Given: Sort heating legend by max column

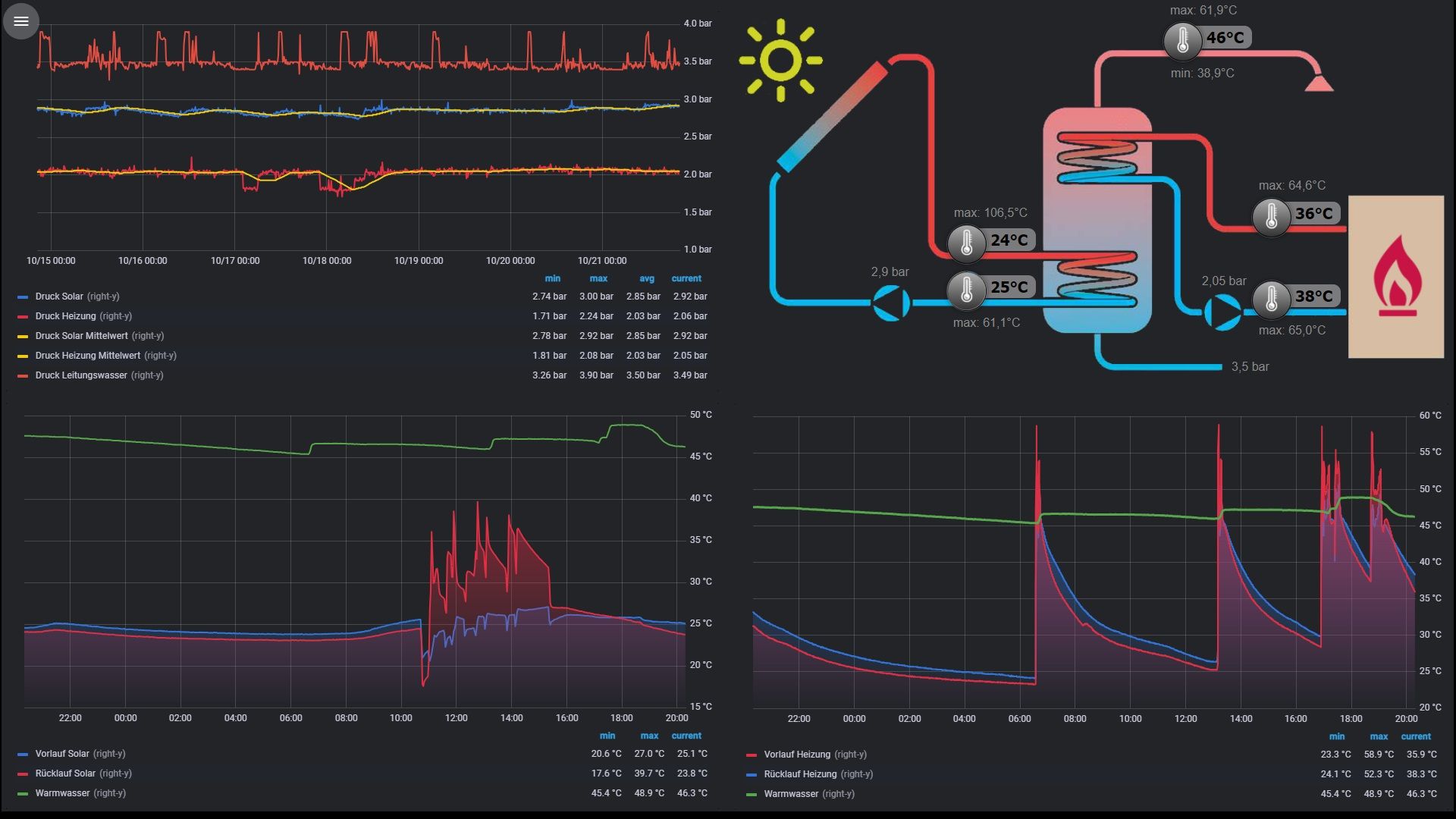Looking at the screenshot, I should (x=1379, y=736).
